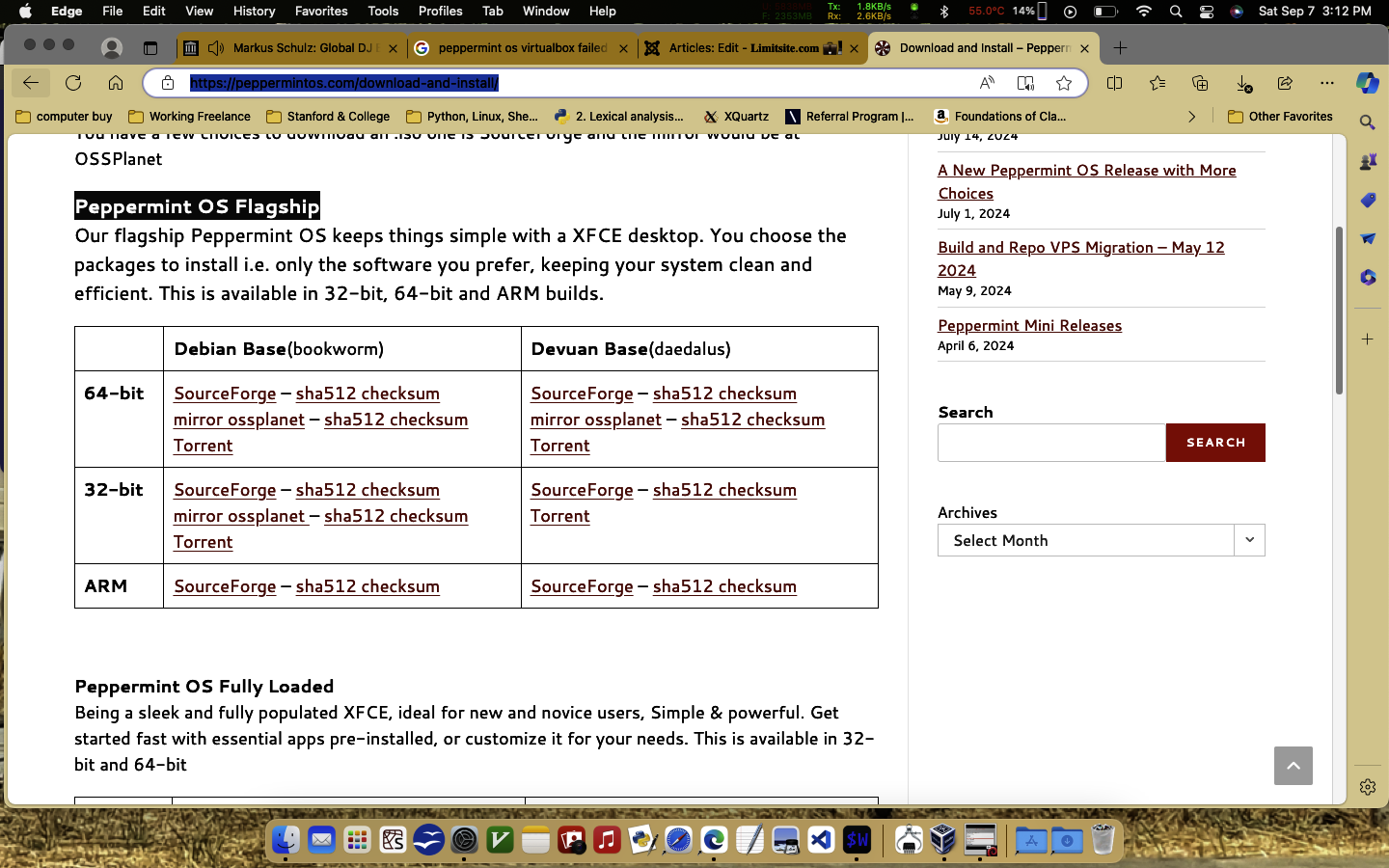Screen dimensions: 1389x868
Task: Open Settings and more ellipsis menu
Action: click(x=1327, y=83)
